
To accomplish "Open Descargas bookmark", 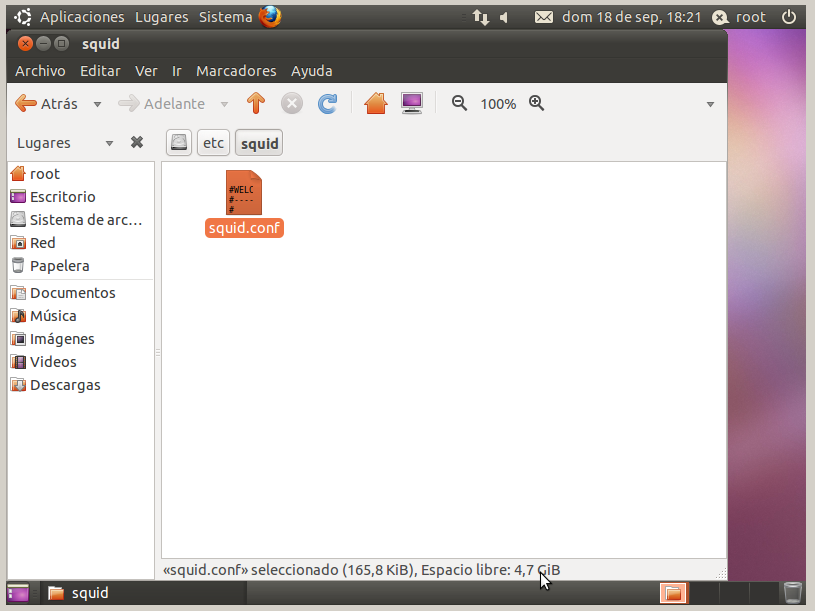I will pyautogui.click(x=81, y=385).
